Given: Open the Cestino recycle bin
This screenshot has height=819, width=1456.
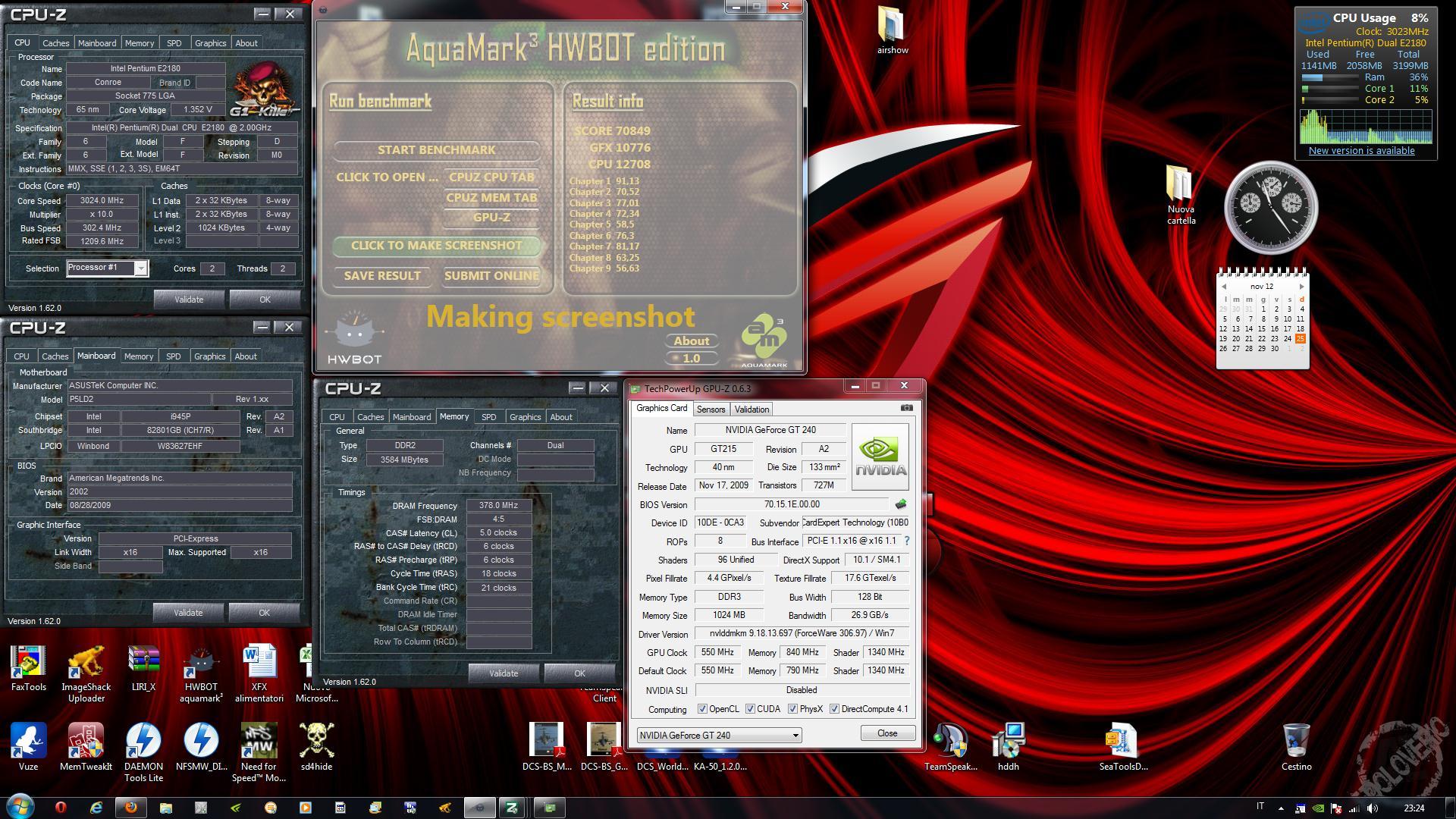Looking at the screenshot, I should [1296, 747].
